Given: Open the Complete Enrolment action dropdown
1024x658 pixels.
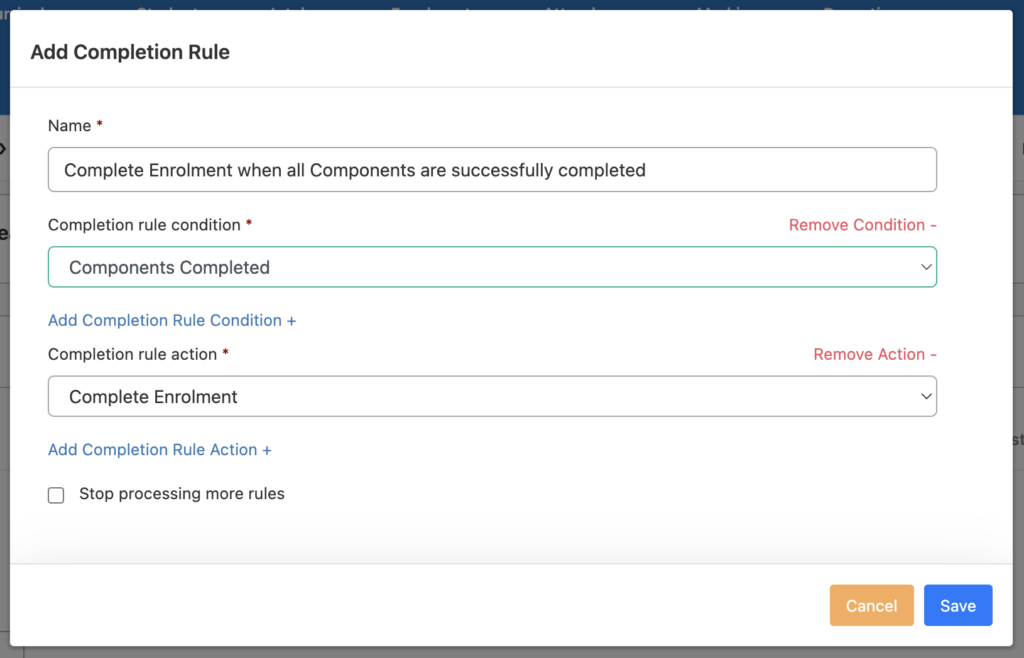Looking at the screenshot, I should click(480, 397).
